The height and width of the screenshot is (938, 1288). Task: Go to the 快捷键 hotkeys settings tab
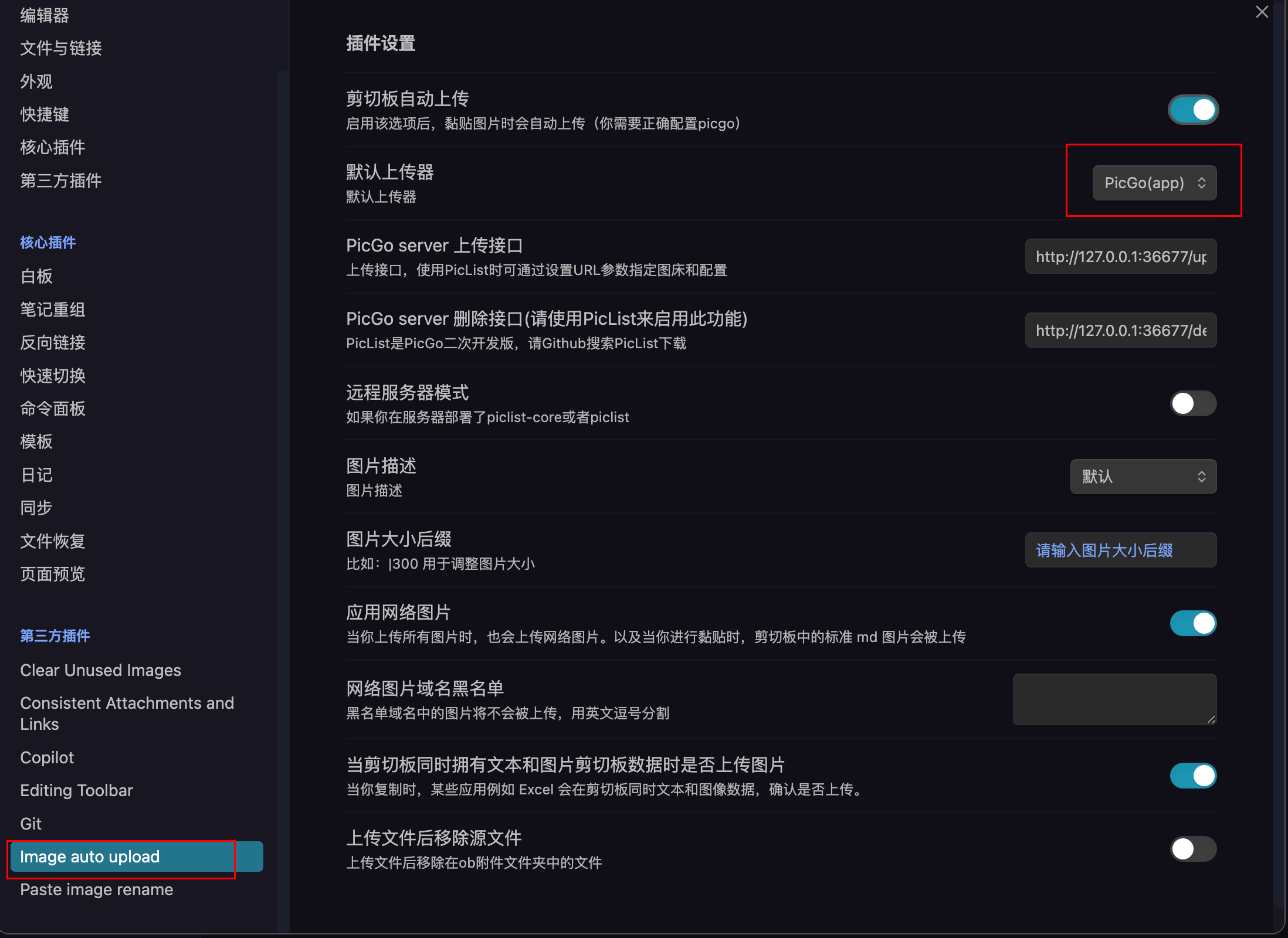tap(45, 114)
